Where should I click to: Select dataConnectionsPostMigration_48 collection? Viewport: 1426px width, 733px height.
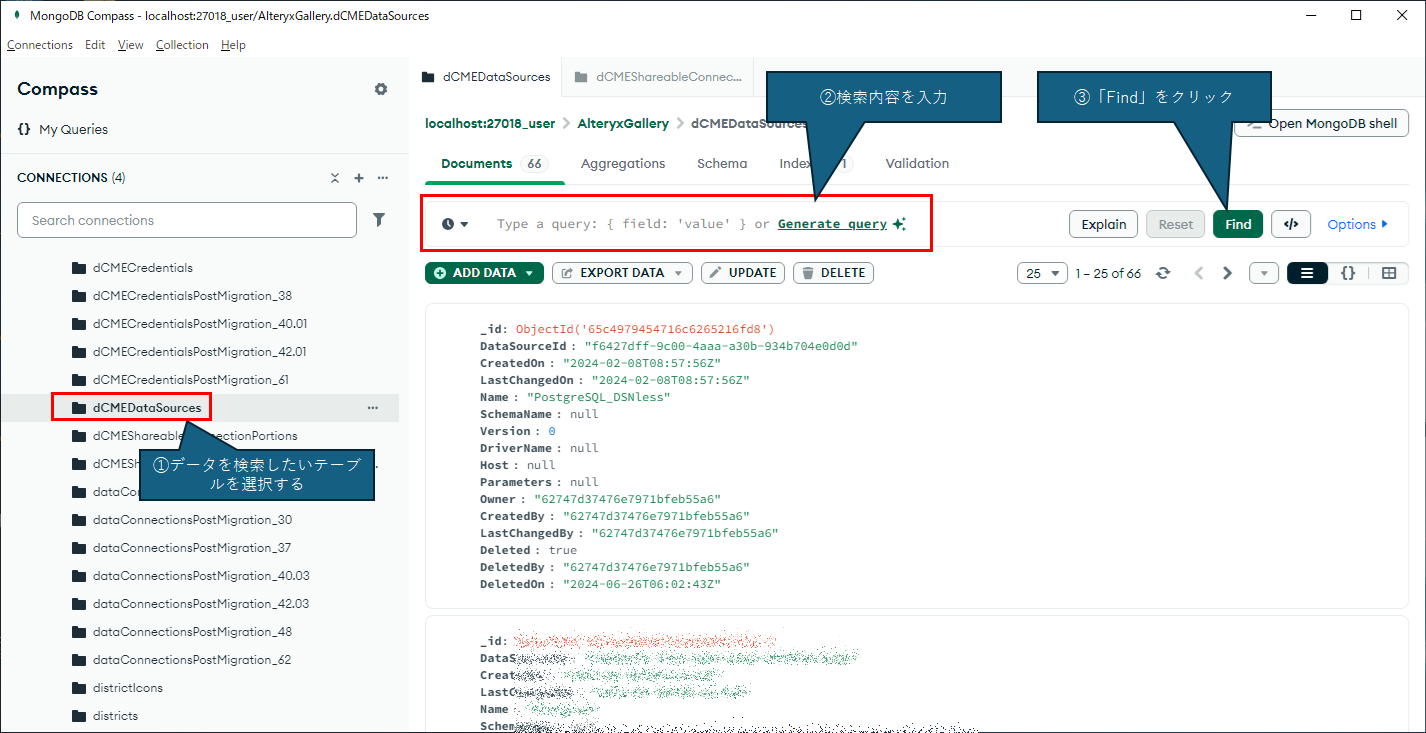click(x=192, y=632)
